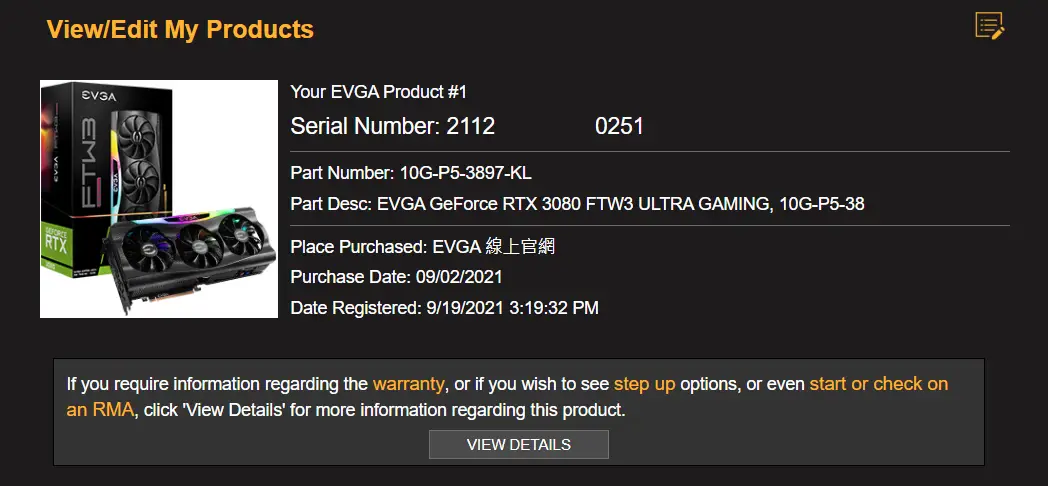Click the edit list icon at top right
This screenshot has width=1048, height=486.
point(989,26)
